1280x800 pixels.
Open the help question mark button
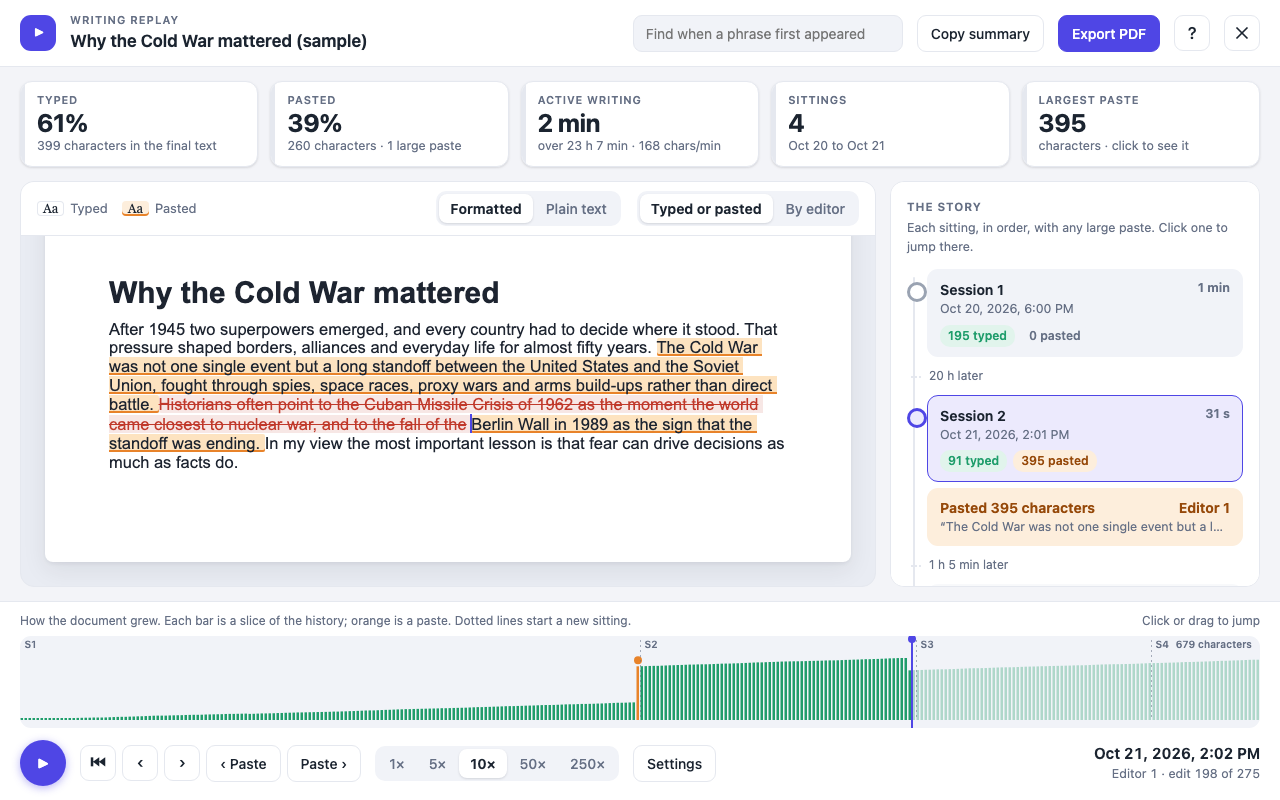pyautogui.click(x=1192, y=33)
